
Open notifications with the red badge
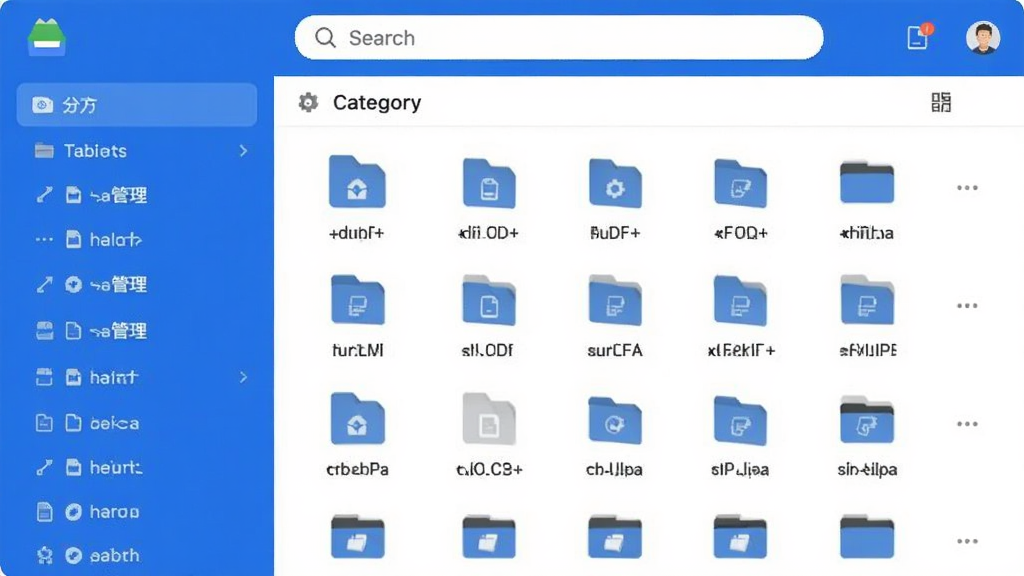coord(919,37)
